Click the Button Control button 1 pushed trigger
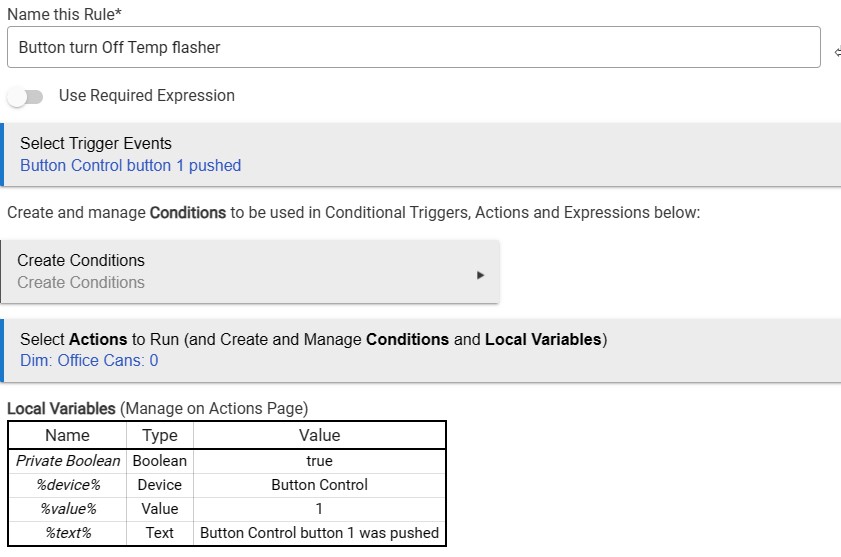The width and height of the screenshot is (841, 557). click(x=130, y=165)
